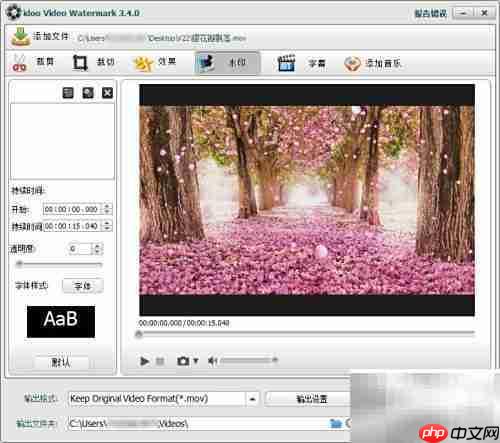
Task: Open the star Effects tool
Action: pyautogui.click(x=143, y=63)
